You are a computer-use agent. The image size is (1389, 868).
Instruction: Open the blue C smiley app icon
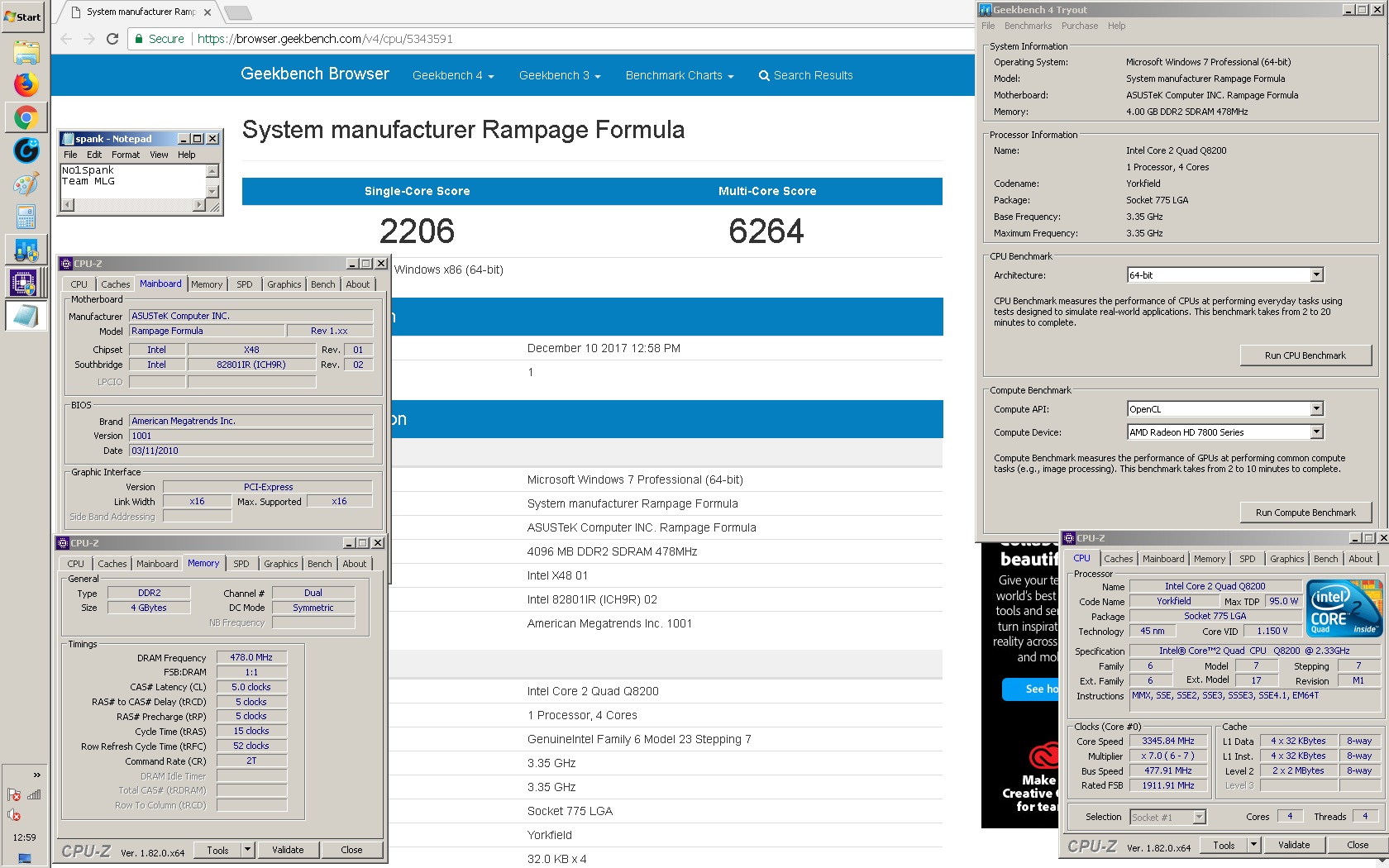26,150
